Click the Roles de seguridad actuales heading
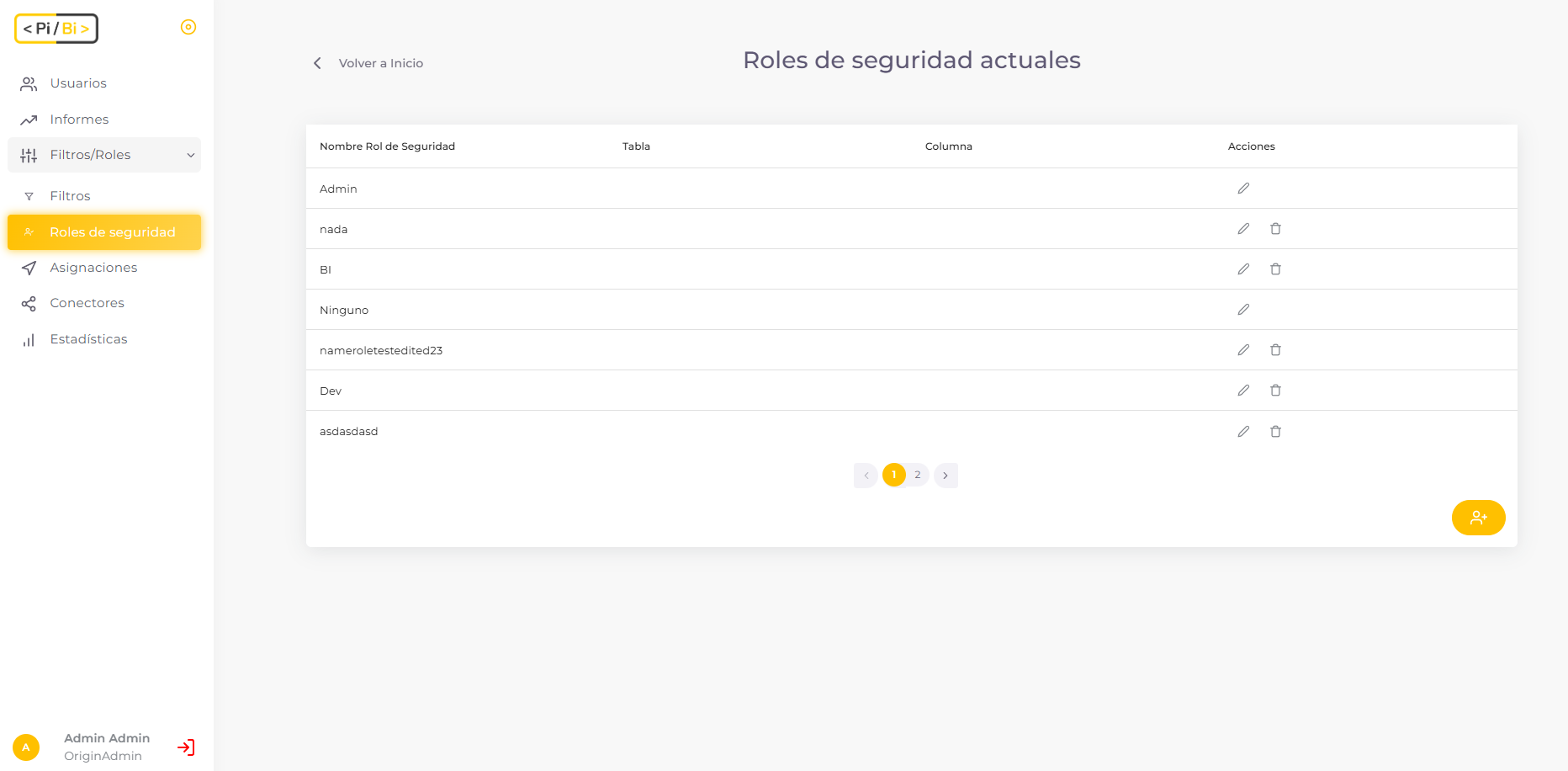Image resolution: width=1568 pixels, height=771 pixels. pos(912,60)
